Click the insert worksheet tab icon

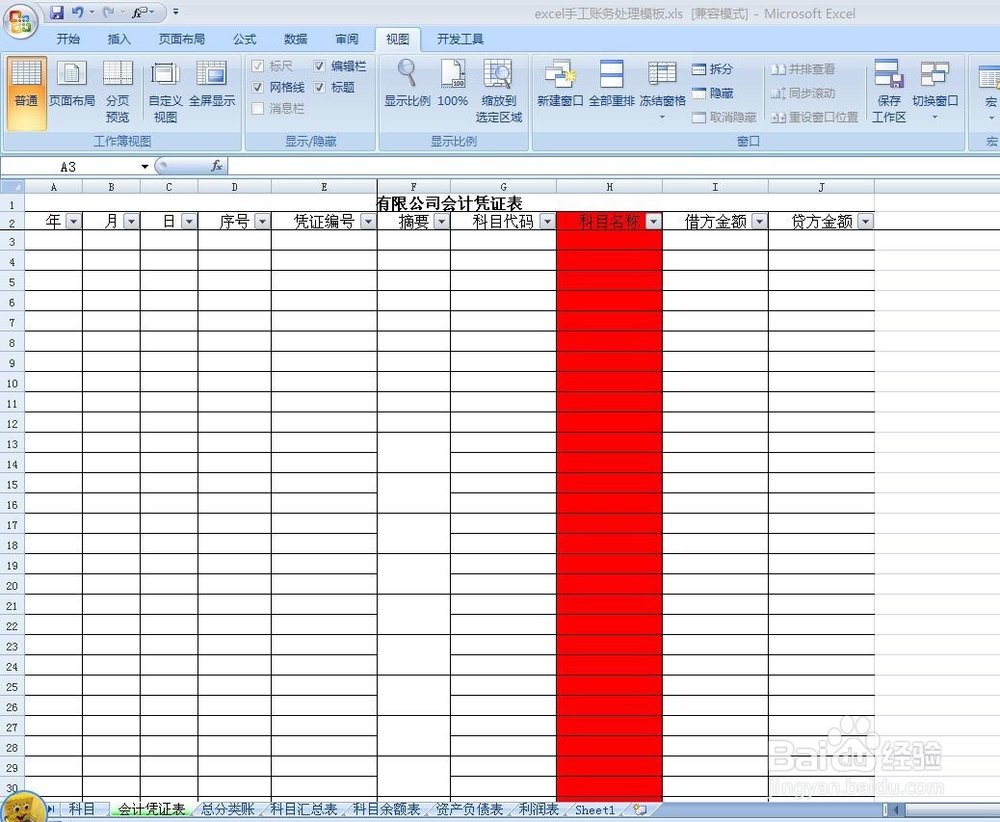coord(640,810)
